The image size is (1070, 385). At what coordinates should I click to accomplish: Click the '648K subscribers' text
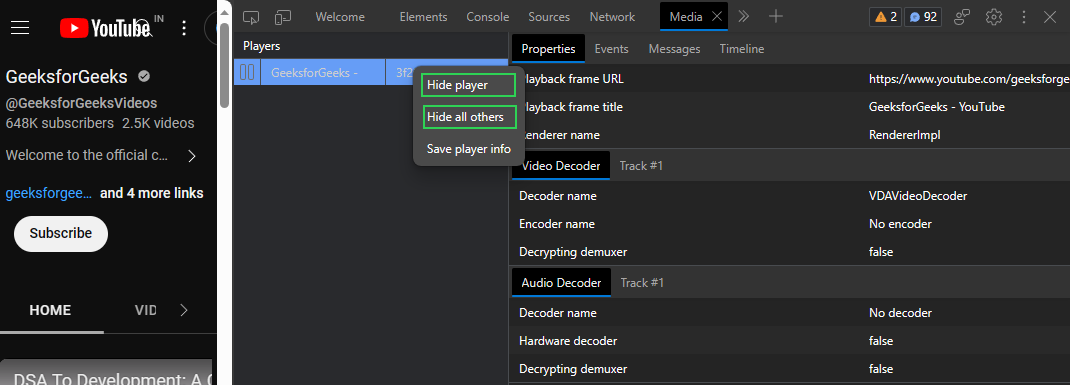click(59, 124)
